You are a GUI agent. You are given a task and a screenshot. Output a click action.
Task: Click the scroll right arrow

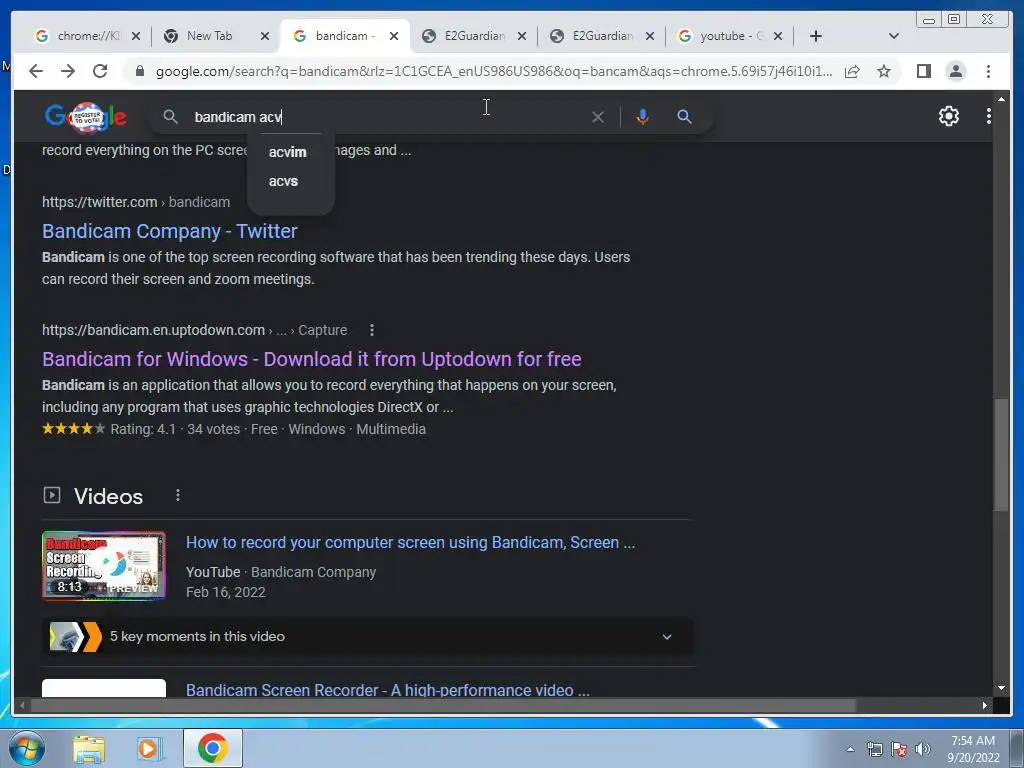(985, 705)
